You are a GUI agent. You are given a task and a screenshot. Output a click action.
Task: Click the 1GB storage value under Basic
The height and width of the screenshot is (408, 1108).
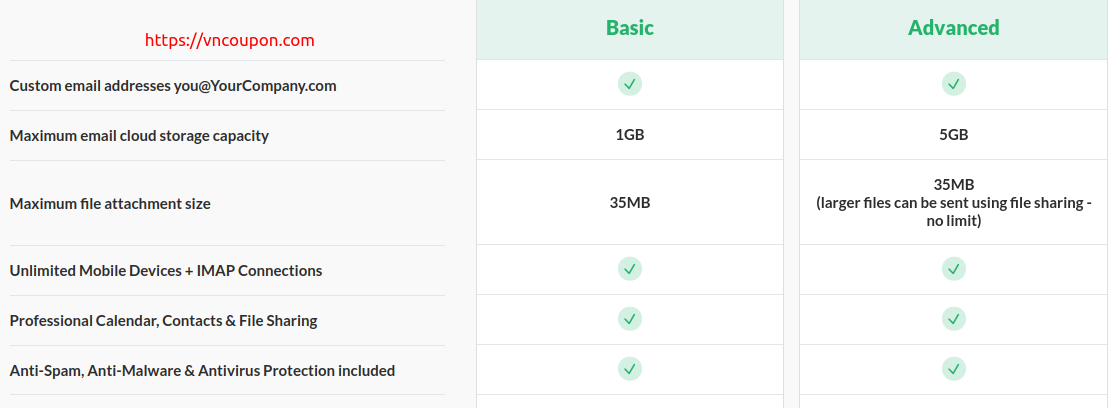point(630,134)
